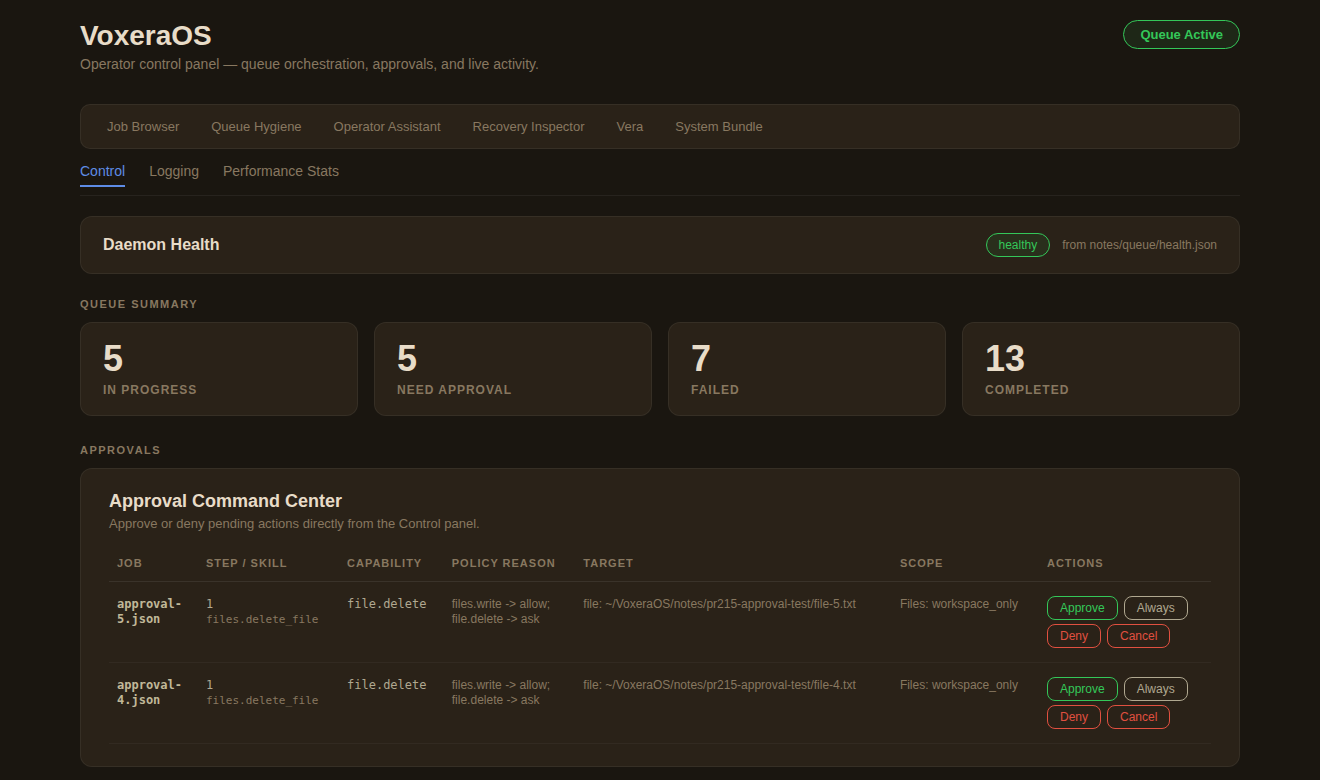The height and width of the screenshot is (780, 1320).
Task: Click Always for approval-4.json
Action: (1155, 689)
